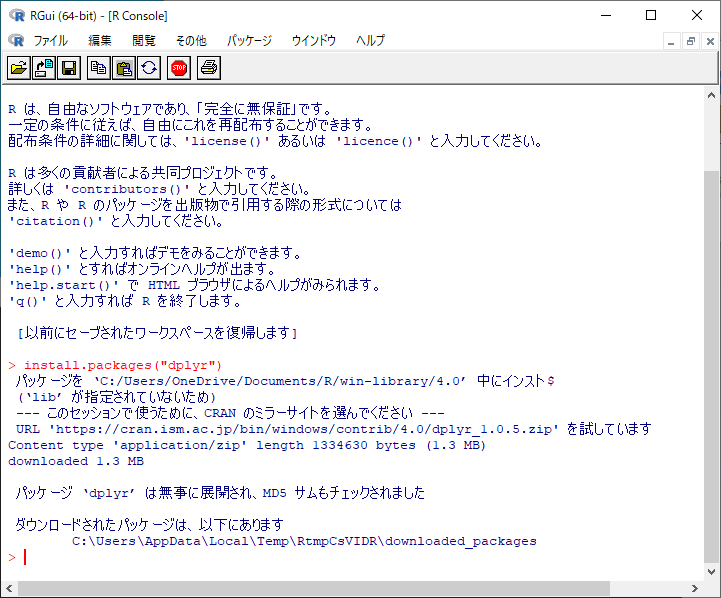The width and height of the screenshot is (721, 598).
Task: Click the Print toolbar icon
Action: pos(209,68)
